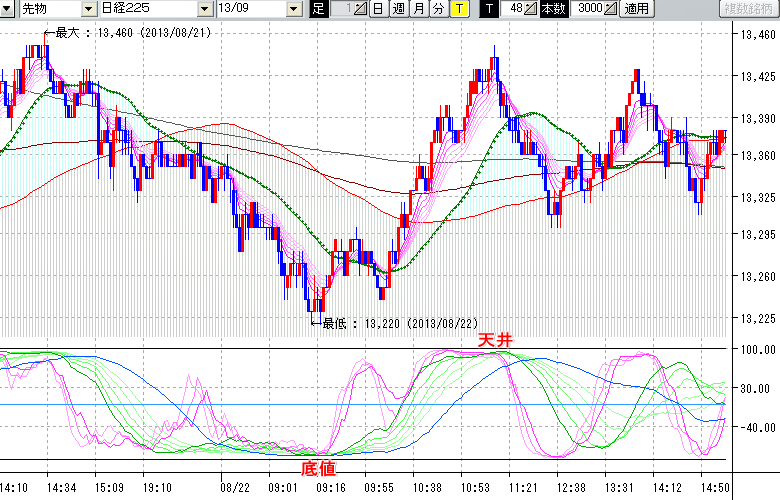780x500 pixels.
Task: Switch chart to 月 (monthly) bars
Action: (x=418, y=9)
